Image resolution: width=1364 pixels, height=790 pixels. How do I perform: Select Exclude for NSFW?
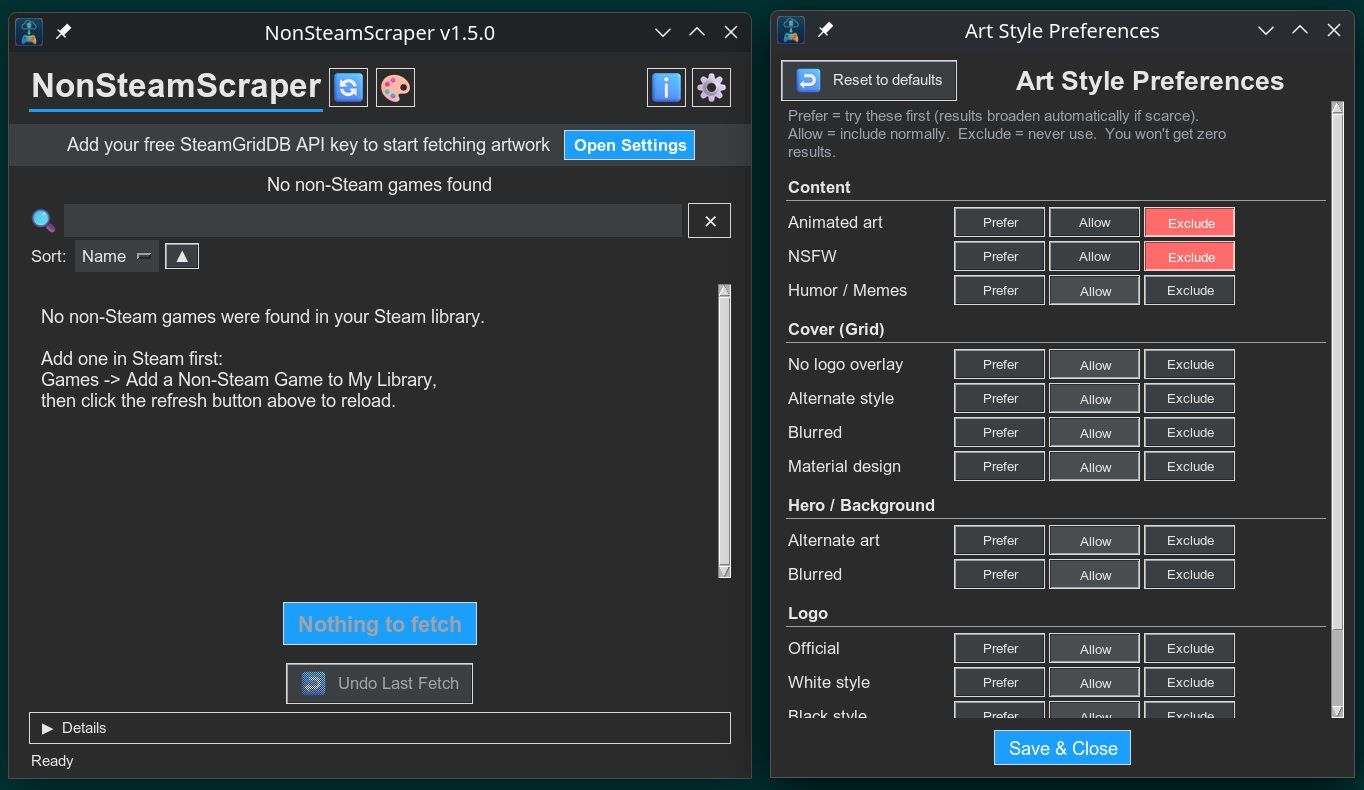click(1190, 257)
